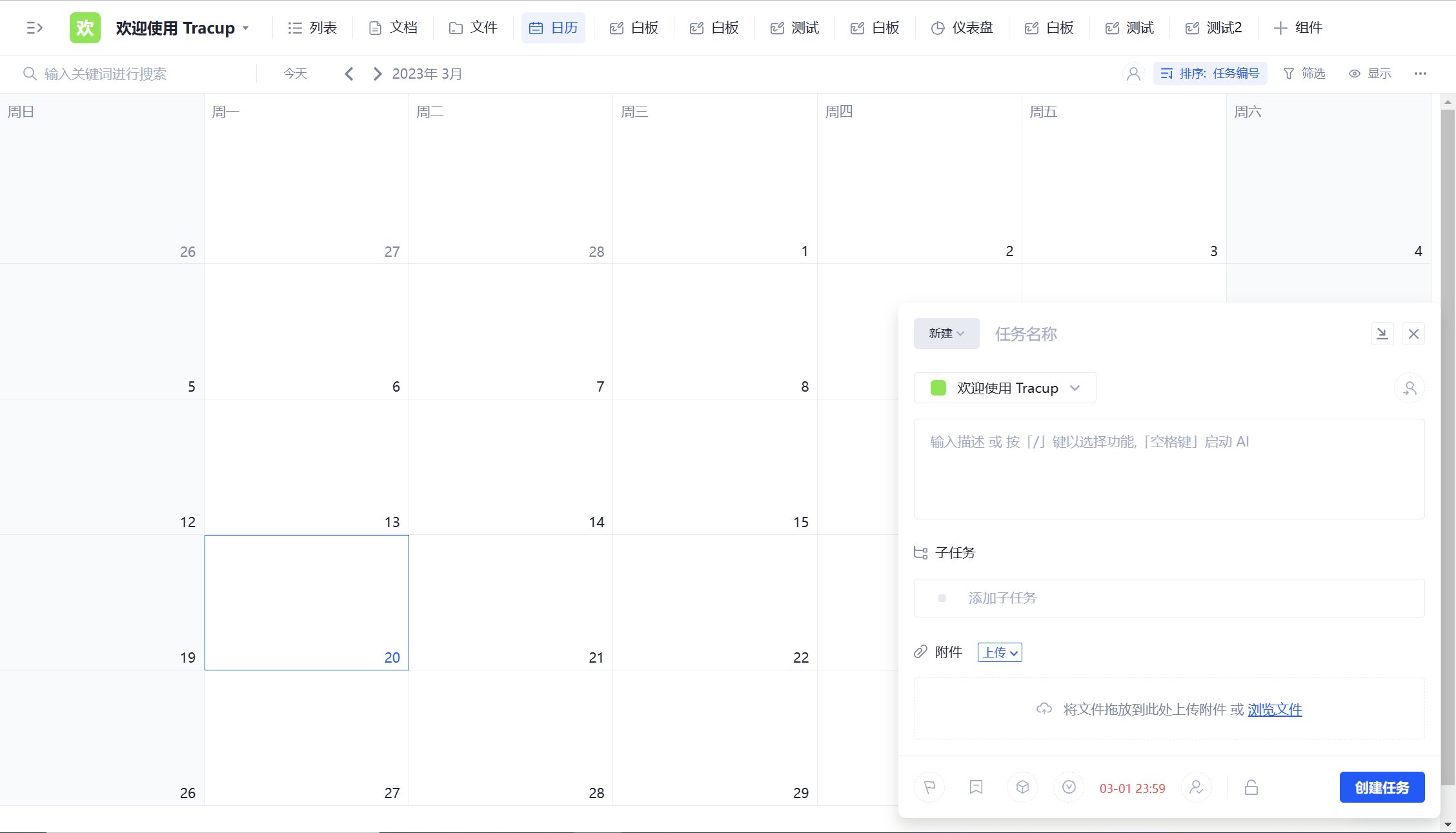Viewport: 1456px width, 833px height.
Task: Toggle the subtask checkbox marker in 添加子任务
Action: (942, 598)
